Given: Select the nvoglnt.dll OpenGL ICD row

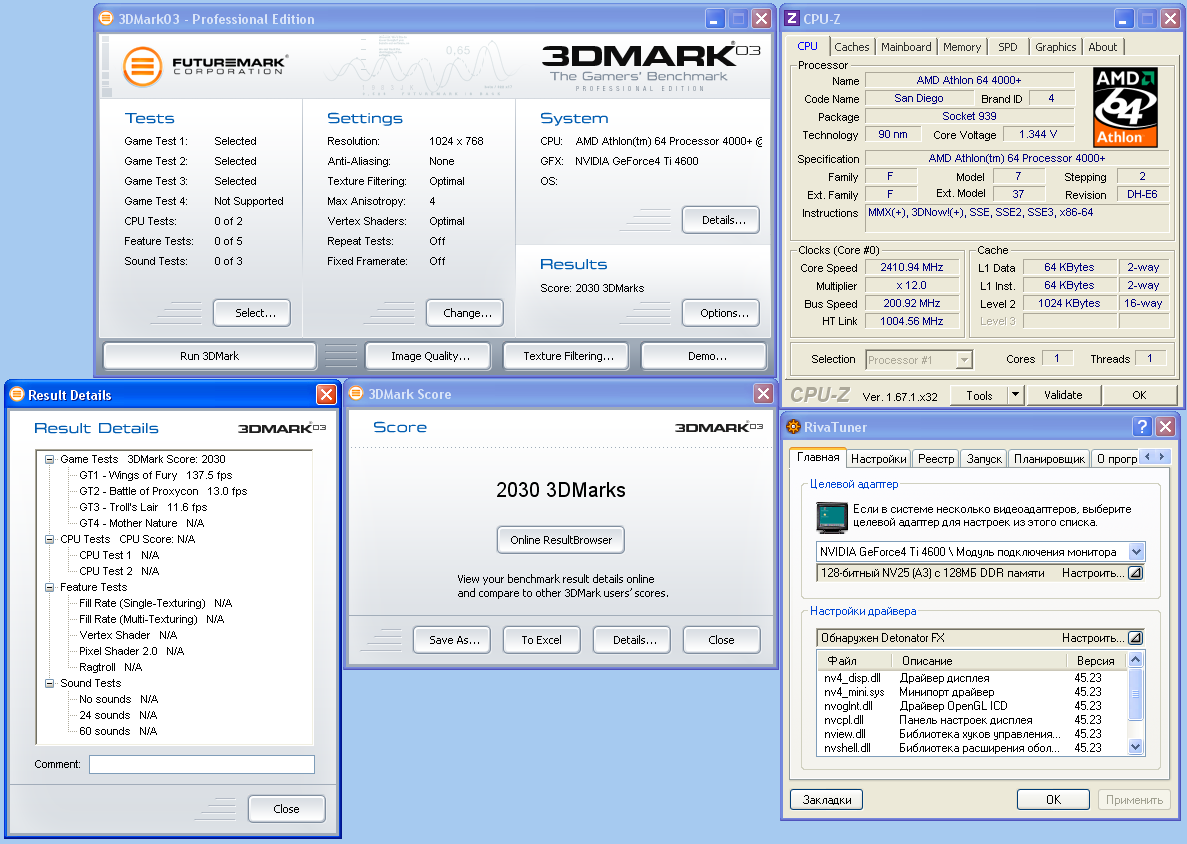Looking at the screenshot, I should click(973, 705).
